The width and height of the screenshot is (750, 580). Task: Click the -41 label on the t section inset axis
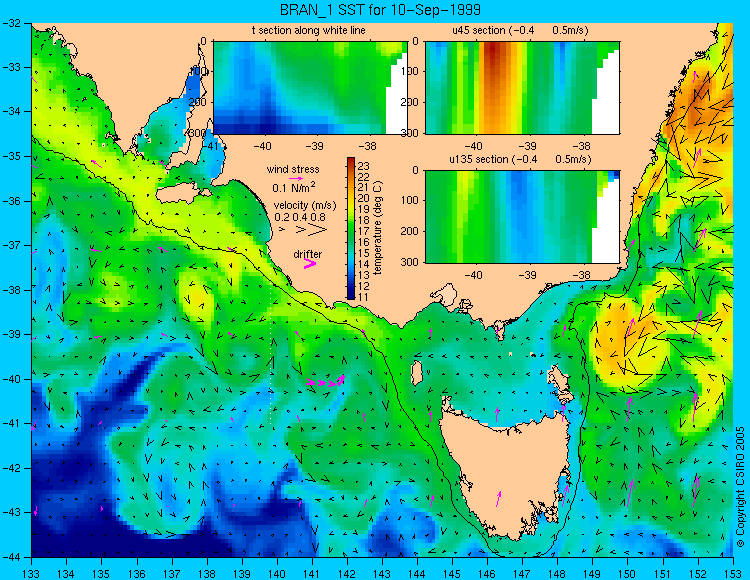pos(209,146)
